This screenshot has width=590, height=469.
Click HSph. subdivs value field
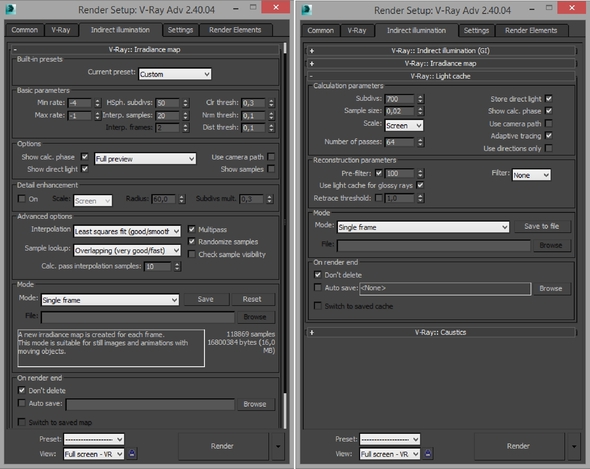pos(168,103)
